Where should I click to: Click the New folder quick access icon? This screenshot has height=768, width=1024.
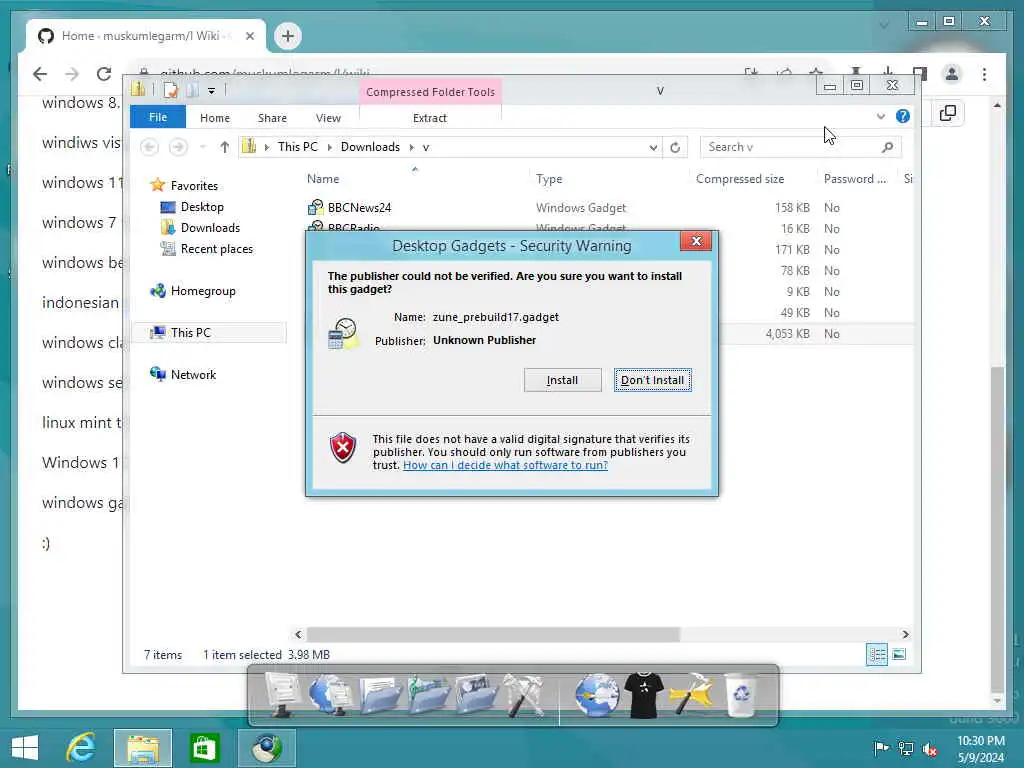(x=193, y=90)
